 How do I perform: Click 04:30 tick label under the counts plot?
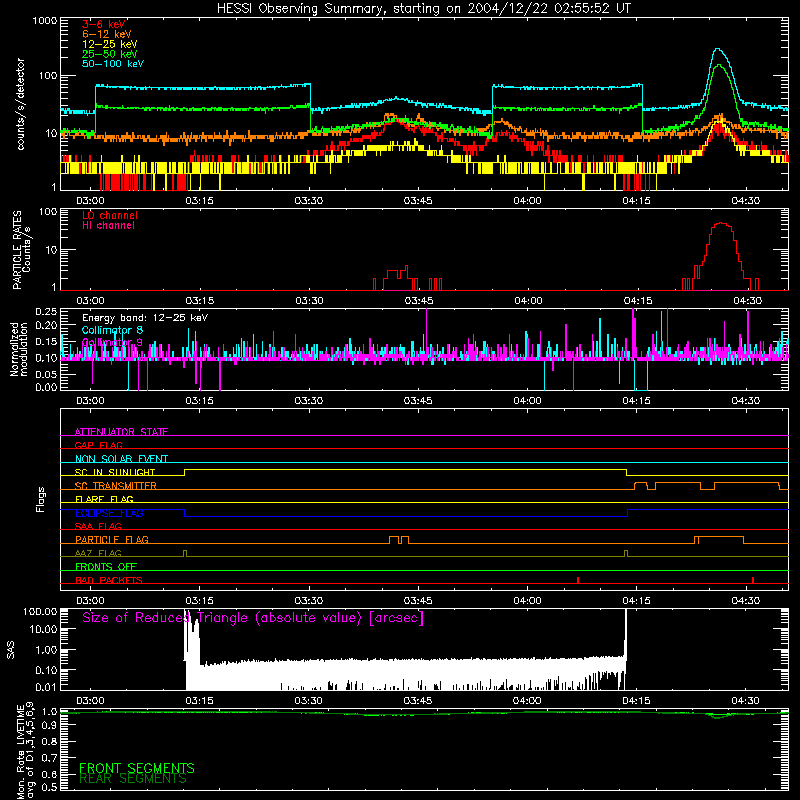(x=745, y=201)
